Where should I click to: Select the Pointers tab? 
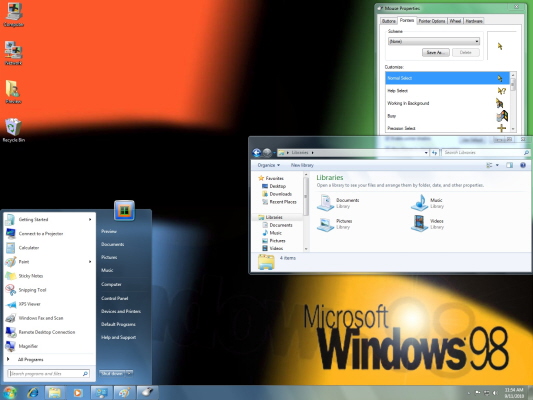tap(407, 20)
